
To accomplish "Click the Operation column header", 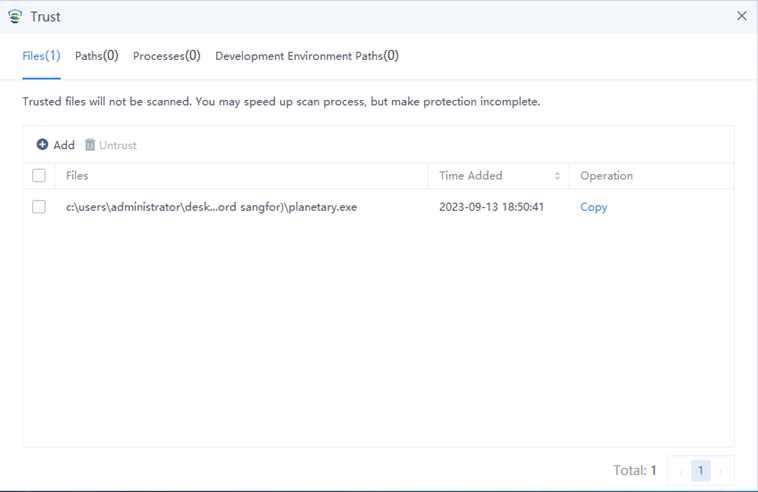I will pos(606,176).
